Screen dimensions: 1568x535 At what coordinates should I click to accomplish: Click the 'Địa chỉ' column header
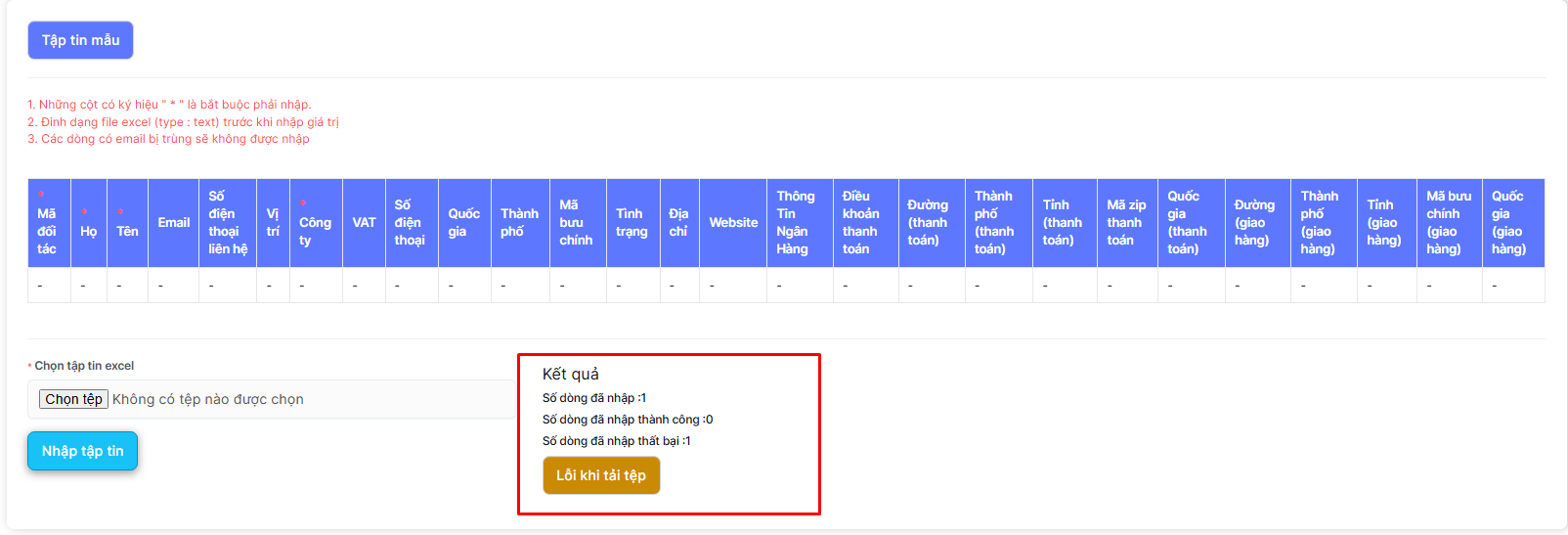pos(678,223)
